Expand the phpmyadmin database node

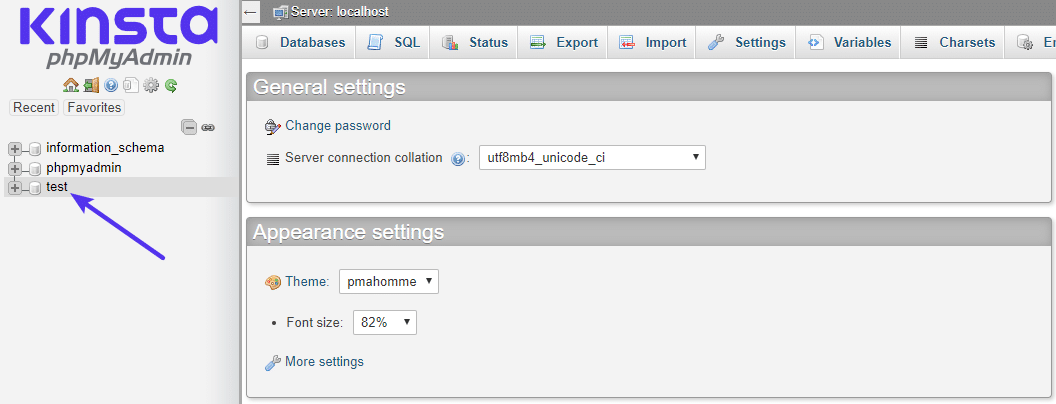(15, 168)
